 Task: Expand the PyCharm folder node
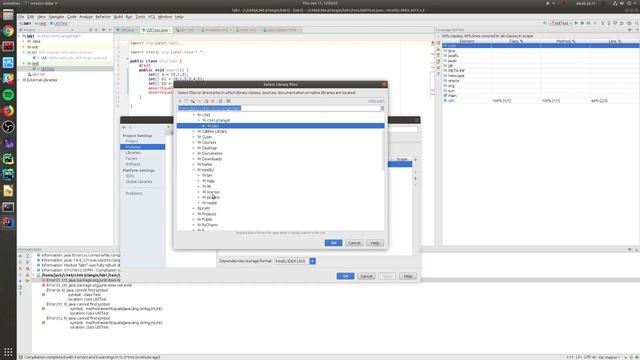[x=194, y=225]
